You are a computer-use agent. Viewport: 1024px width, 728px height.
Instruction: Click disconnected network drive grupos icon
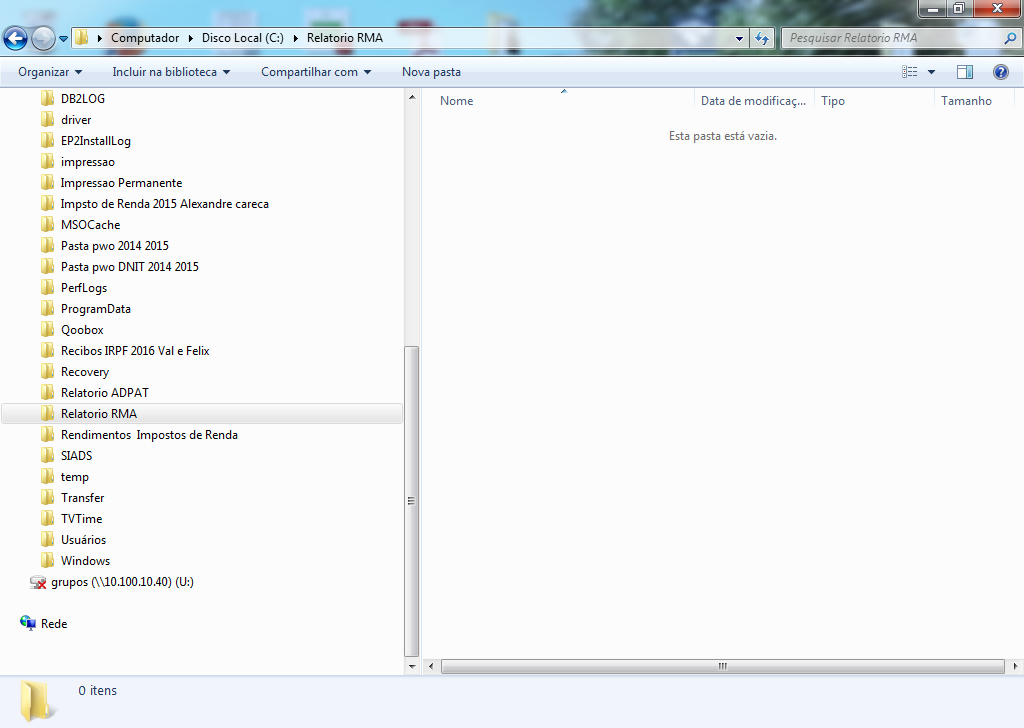click(x=38, y=582)
